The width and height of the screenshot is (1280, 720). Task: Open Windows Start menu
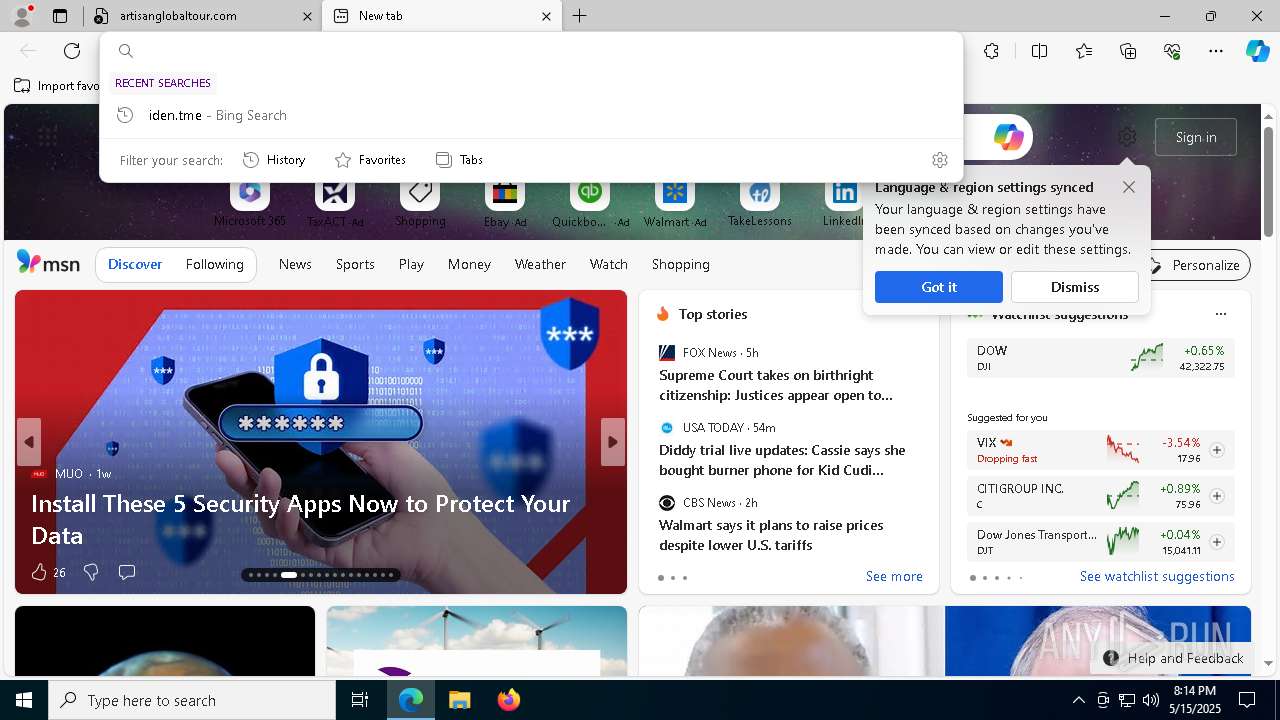pyautogui.click(x=24, y=700)
